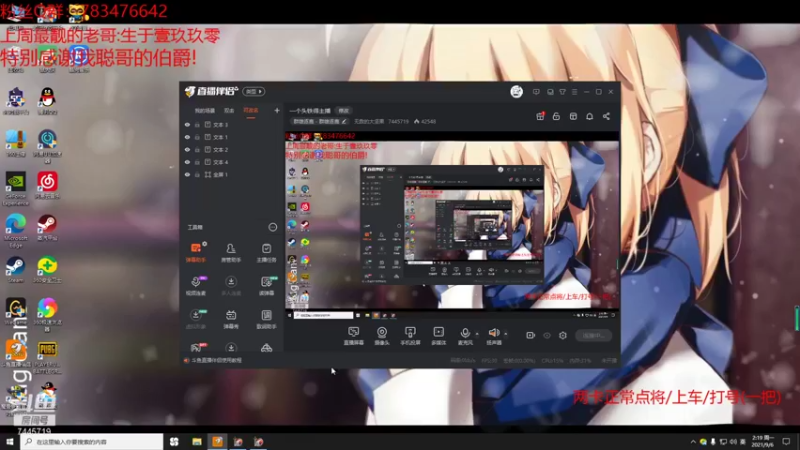Viewport: 800px width, 450px height.
Task: Switch to the active orange scene tab
Action: pos(251,111)
